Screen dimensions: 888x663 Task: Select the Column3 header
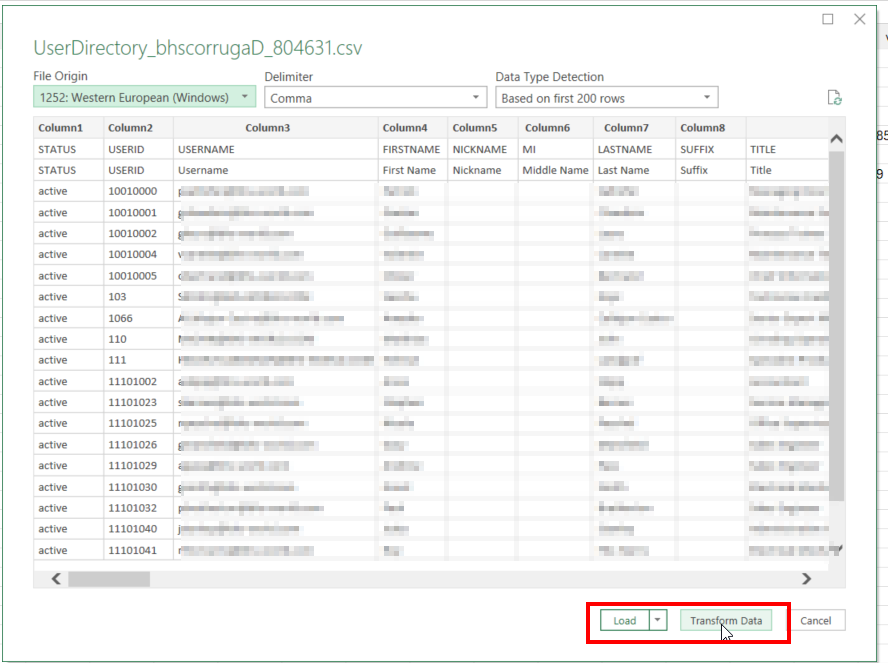pos(275,128)
